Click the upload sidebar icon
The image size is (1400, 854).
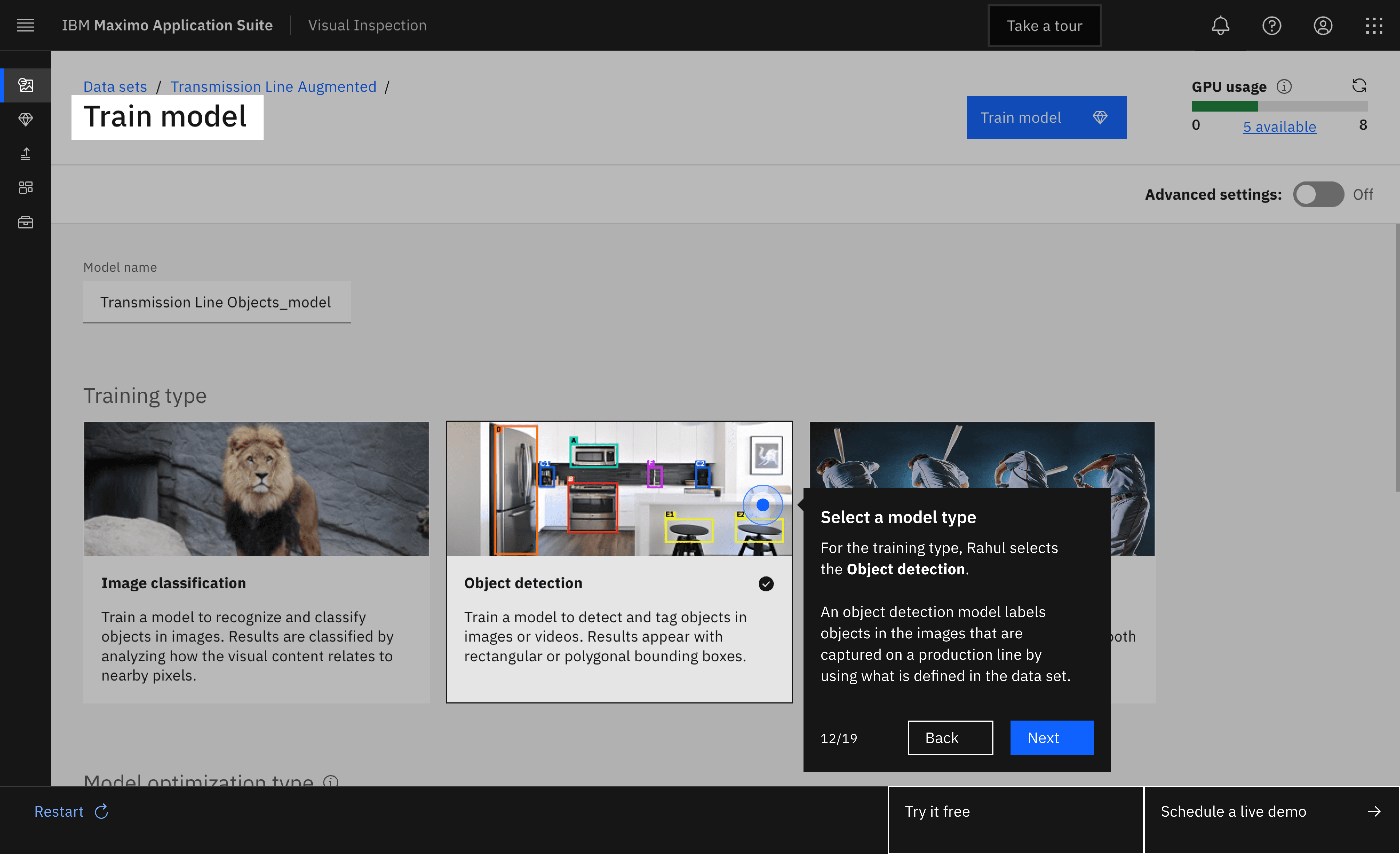click(26, 153)
